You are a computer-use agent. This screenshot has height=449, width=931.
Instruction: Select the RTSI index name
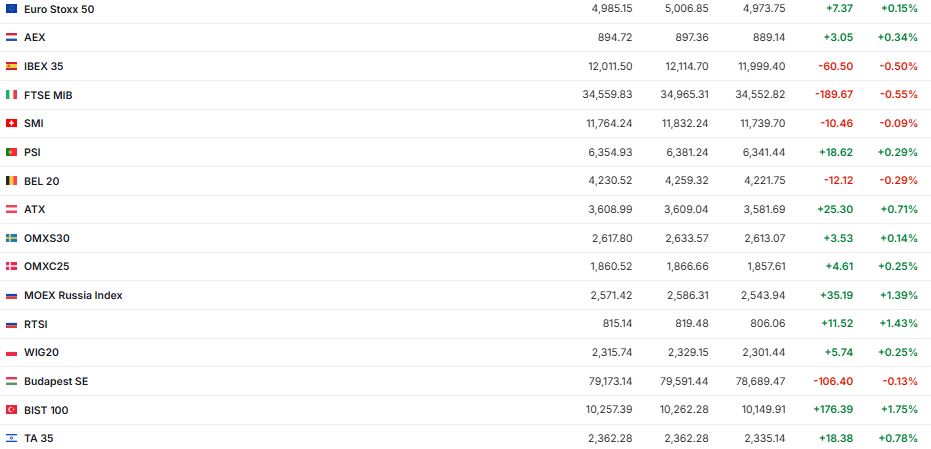[x=36, y=324]
